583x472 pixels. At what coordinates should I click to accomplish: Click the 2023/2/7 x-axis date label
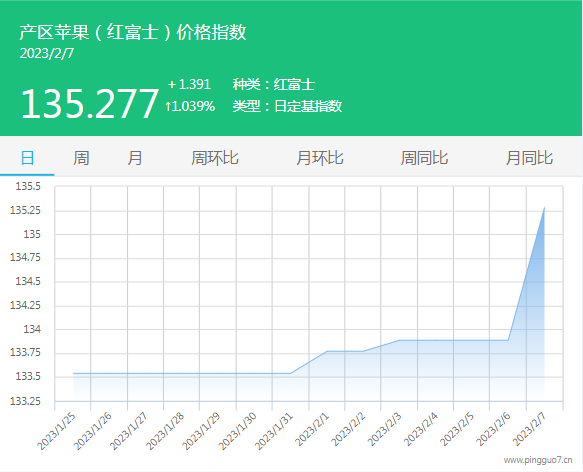[x=529, y=429]
